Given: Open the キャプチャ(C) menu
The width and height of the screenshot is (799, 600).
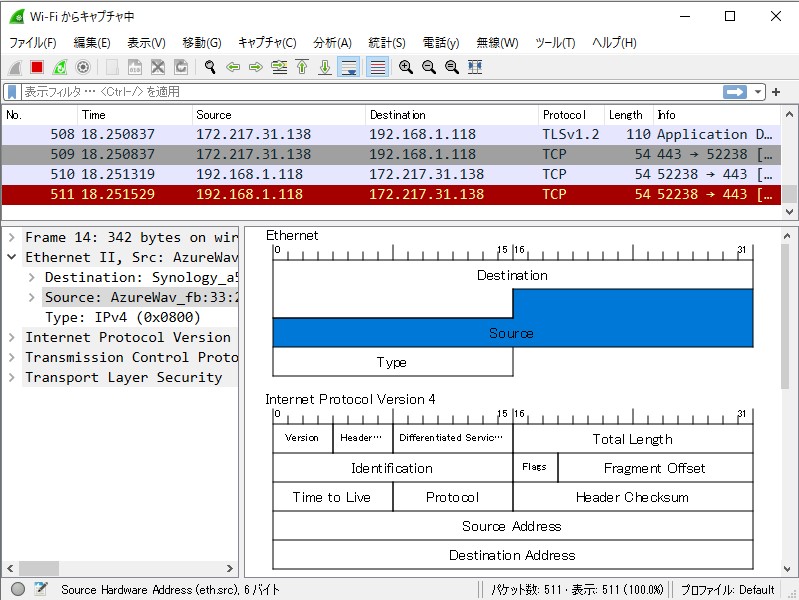Looking at the screenshot, I should coord(267,43).
